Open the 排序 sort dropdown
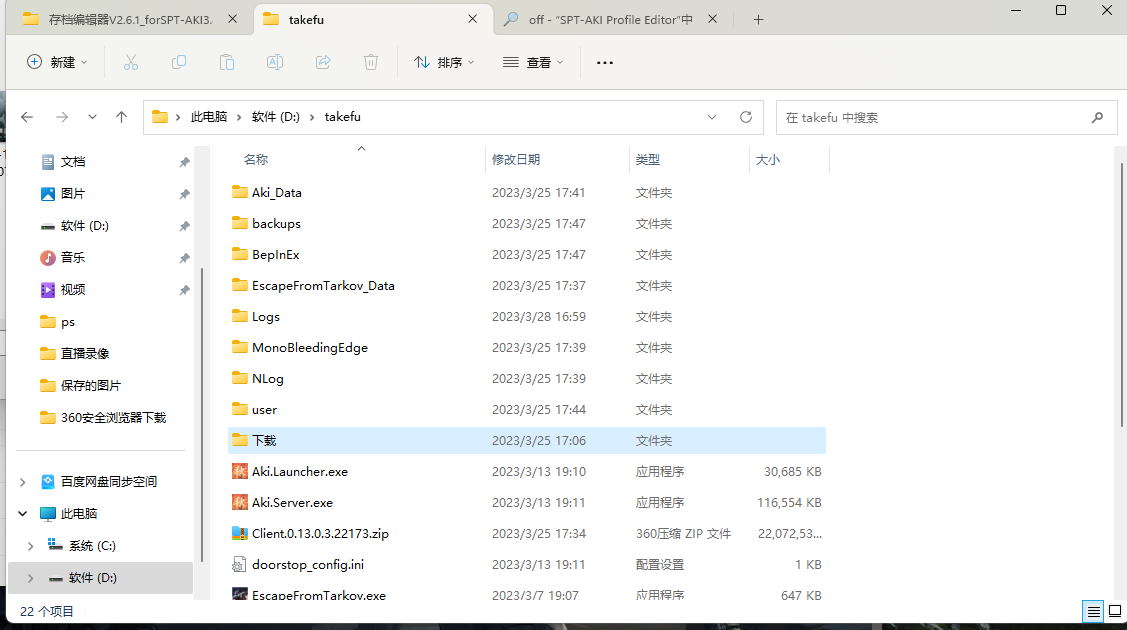This screenshot has height=630, width=1127. (x=444, y=62)
